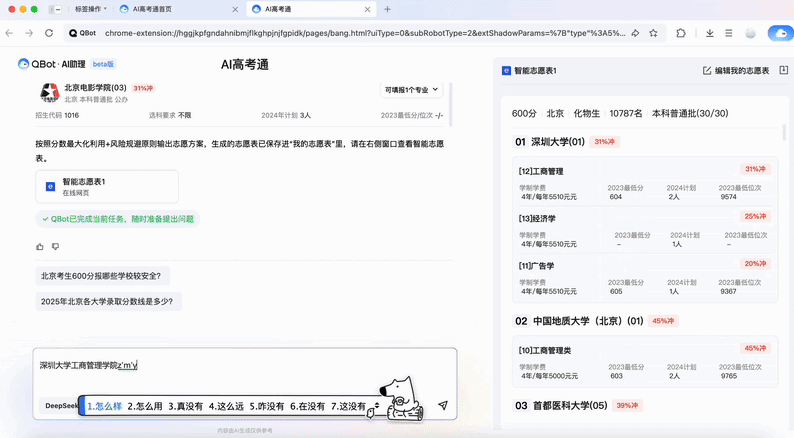The width and height of the screenshot is (794, 438).
Task: Open the extensions puzzle icon
Action: click(x=681, y=33)
